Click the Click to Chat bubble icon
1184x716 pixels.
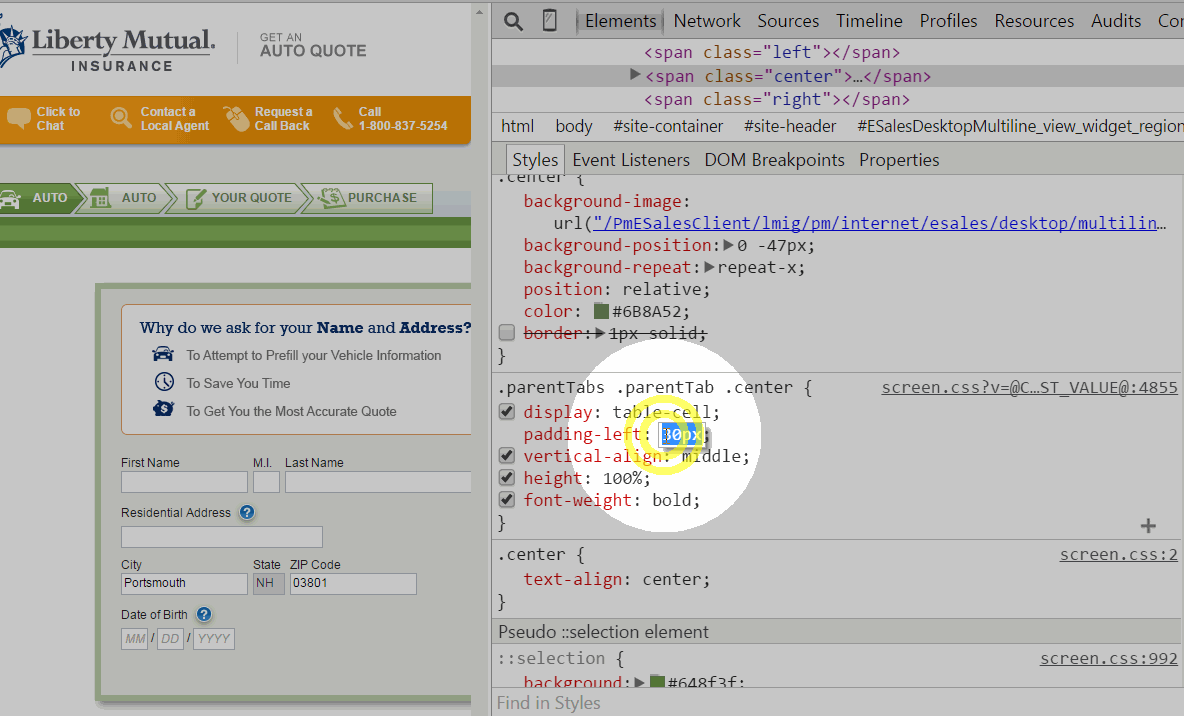[18, 119]
